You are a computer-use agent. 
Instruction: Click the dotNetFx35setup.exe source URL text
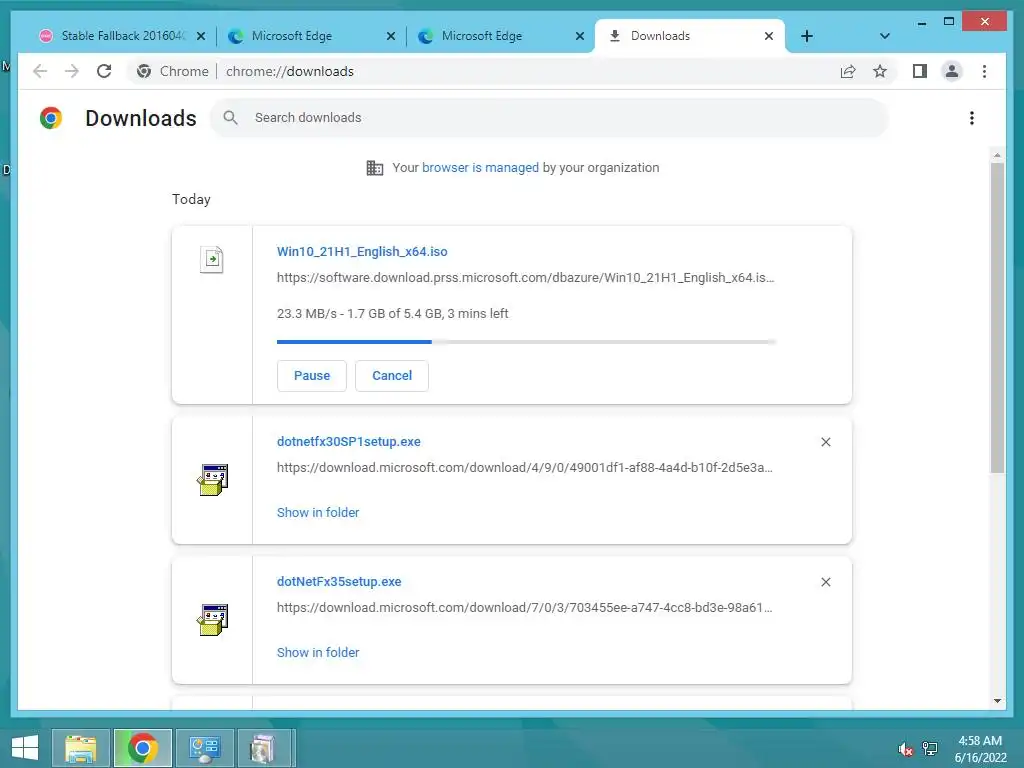[x=524, y=607]
